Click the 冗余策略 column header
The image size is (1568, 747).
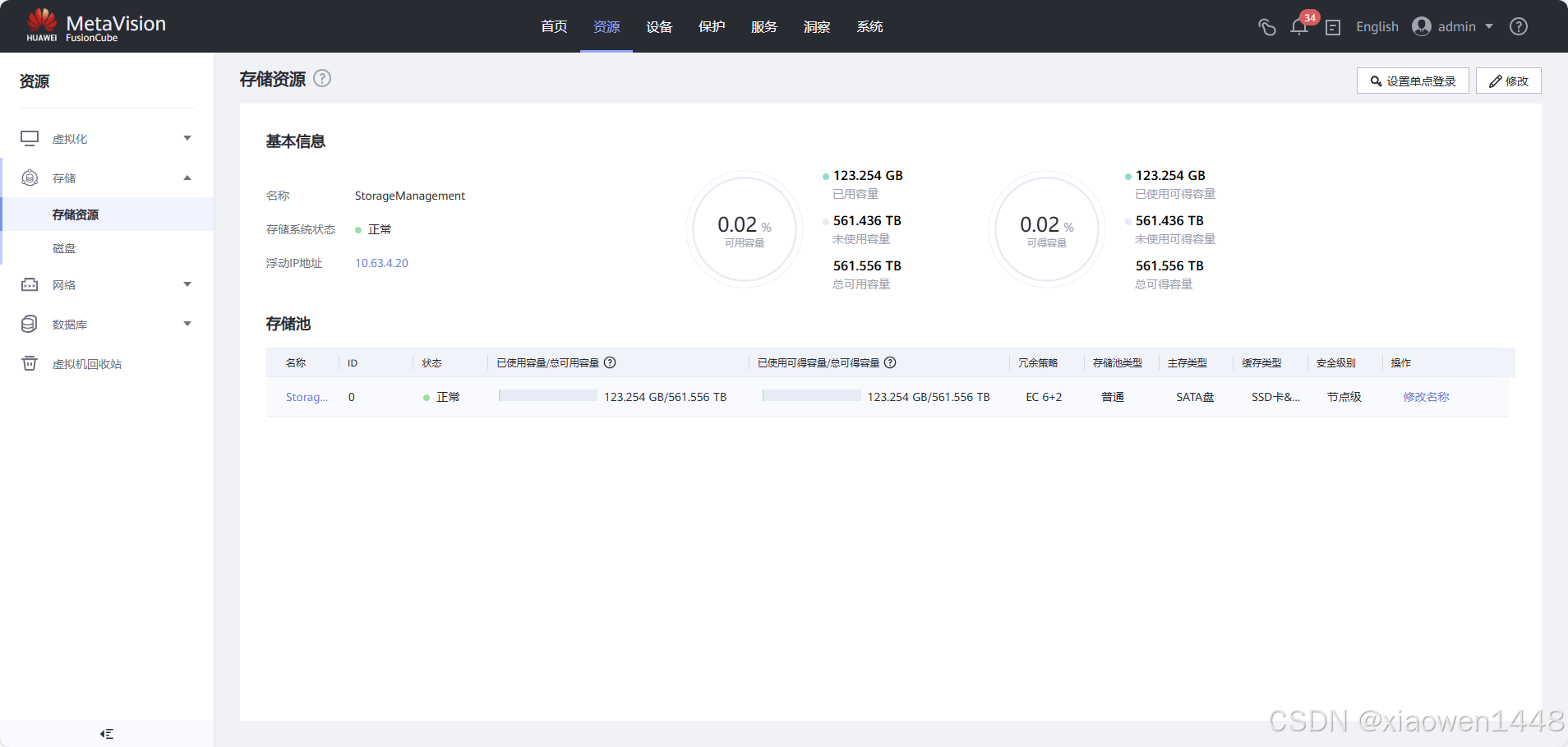click(1038, 362)
